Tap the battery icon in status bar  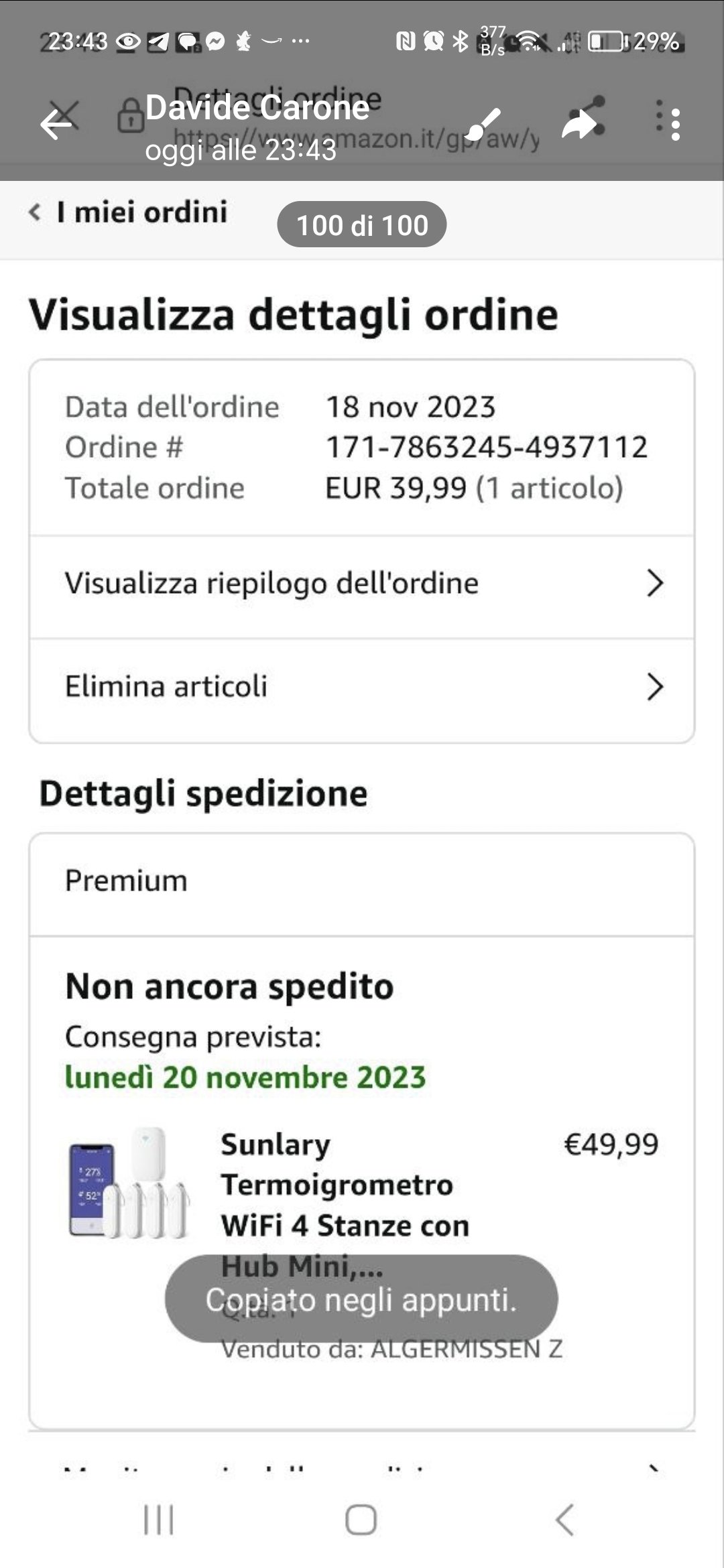[x=606, y=42]
